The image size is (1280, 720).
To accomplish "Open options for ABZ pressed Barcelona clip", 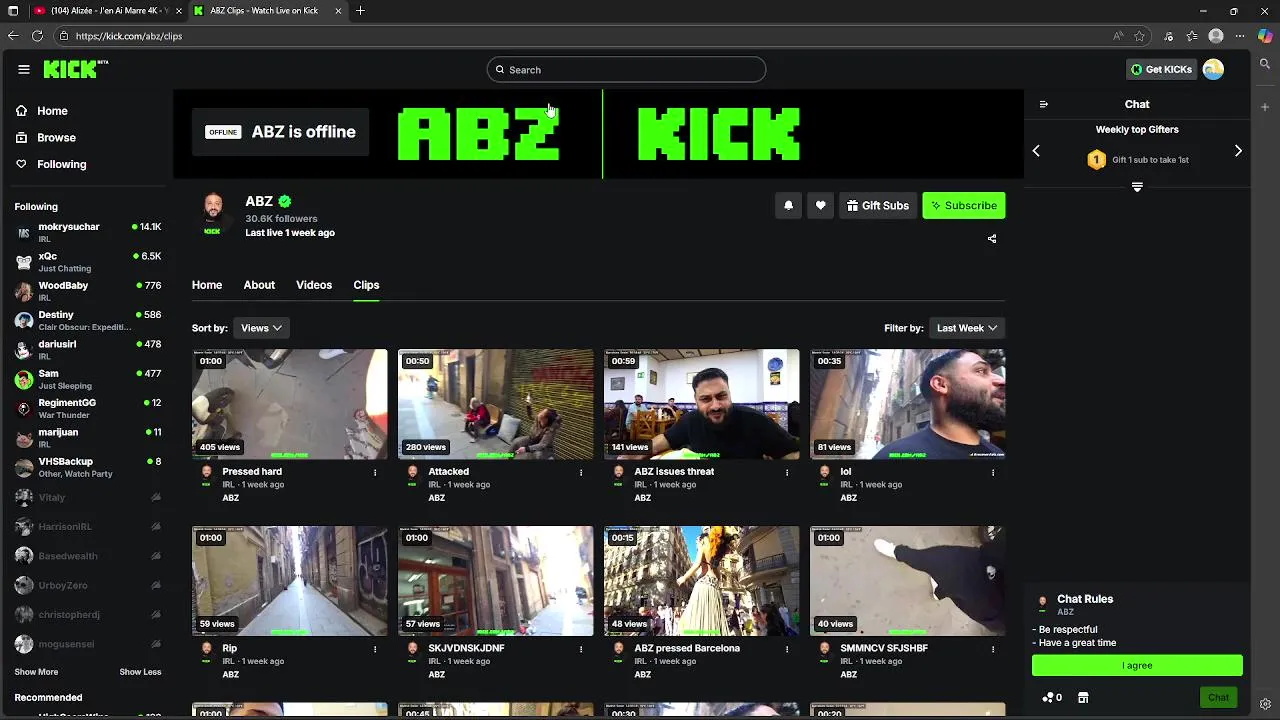I will pos(787,649).
